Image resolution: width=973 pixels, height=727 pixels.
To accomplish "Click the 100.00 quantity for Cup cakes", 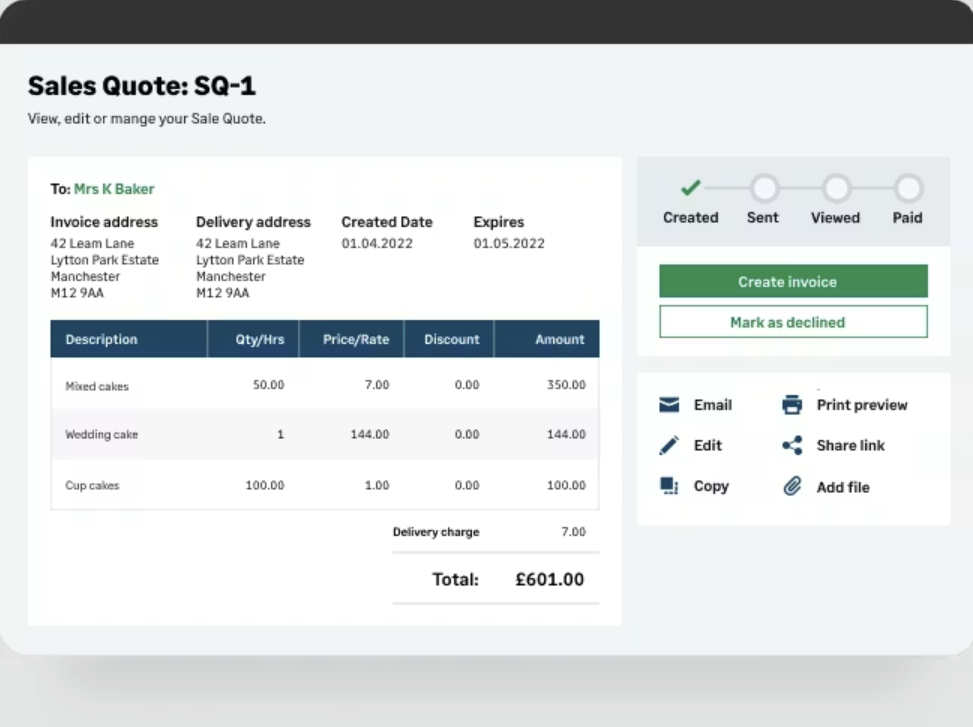I will pyautogui.click(x=265, y=485).
